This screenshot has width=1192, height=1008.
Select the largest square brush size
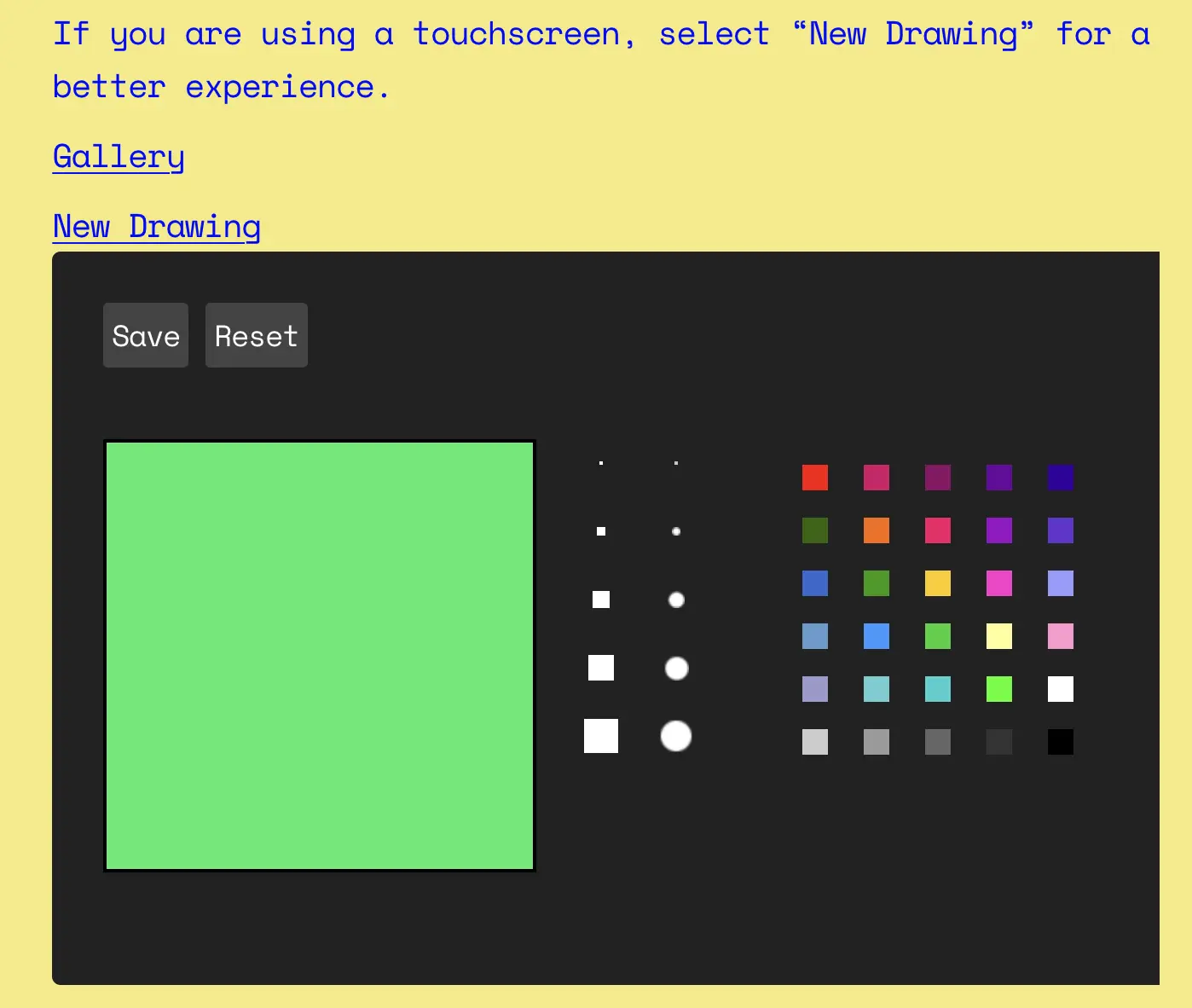(x=601, y=737)
